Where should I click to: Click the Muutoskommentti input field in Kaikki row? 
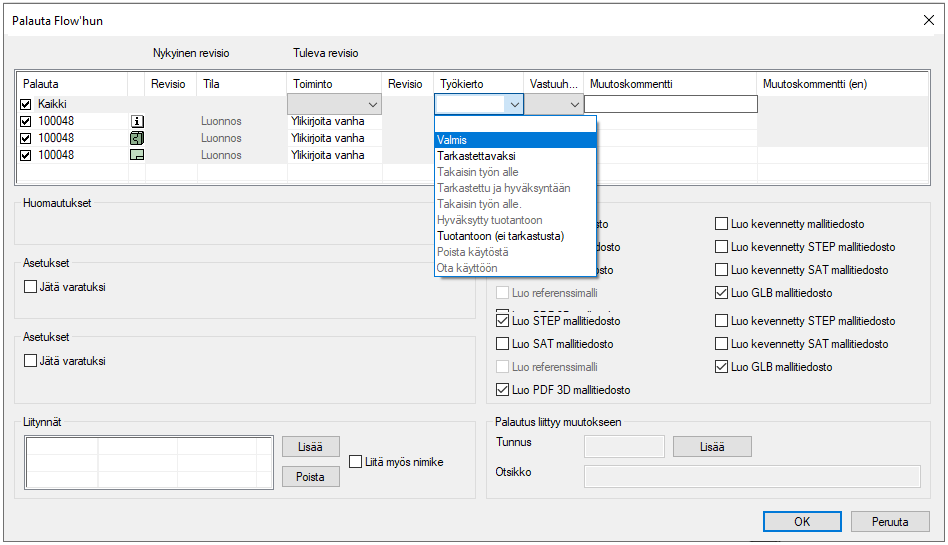[670, 104]
